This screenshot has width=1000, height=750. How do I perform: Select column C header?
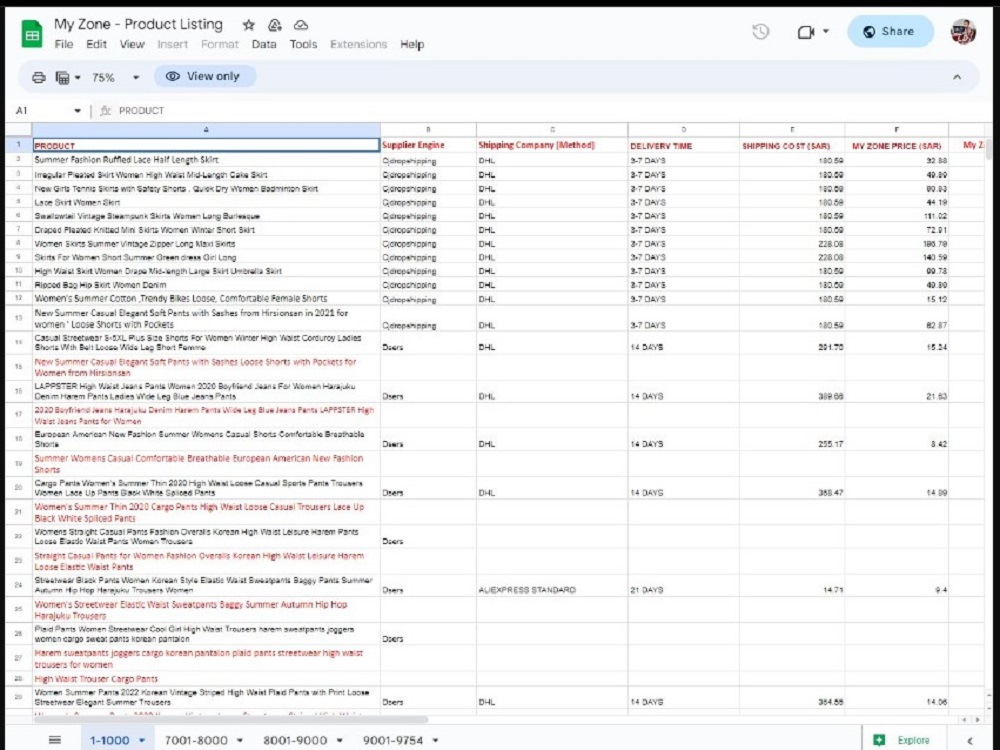552,129
